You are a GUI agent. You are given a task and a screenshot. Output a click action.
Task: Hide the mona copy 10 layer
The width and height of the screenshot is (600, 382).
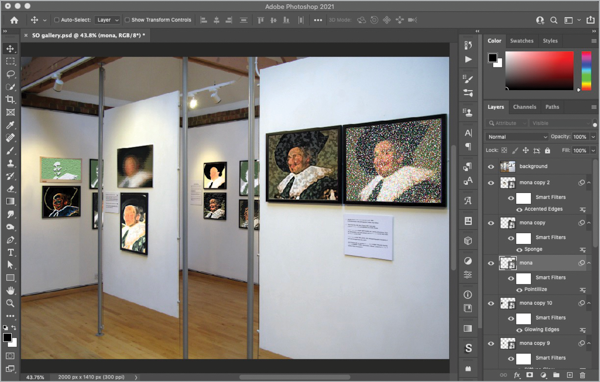click(x=491, y=304)
